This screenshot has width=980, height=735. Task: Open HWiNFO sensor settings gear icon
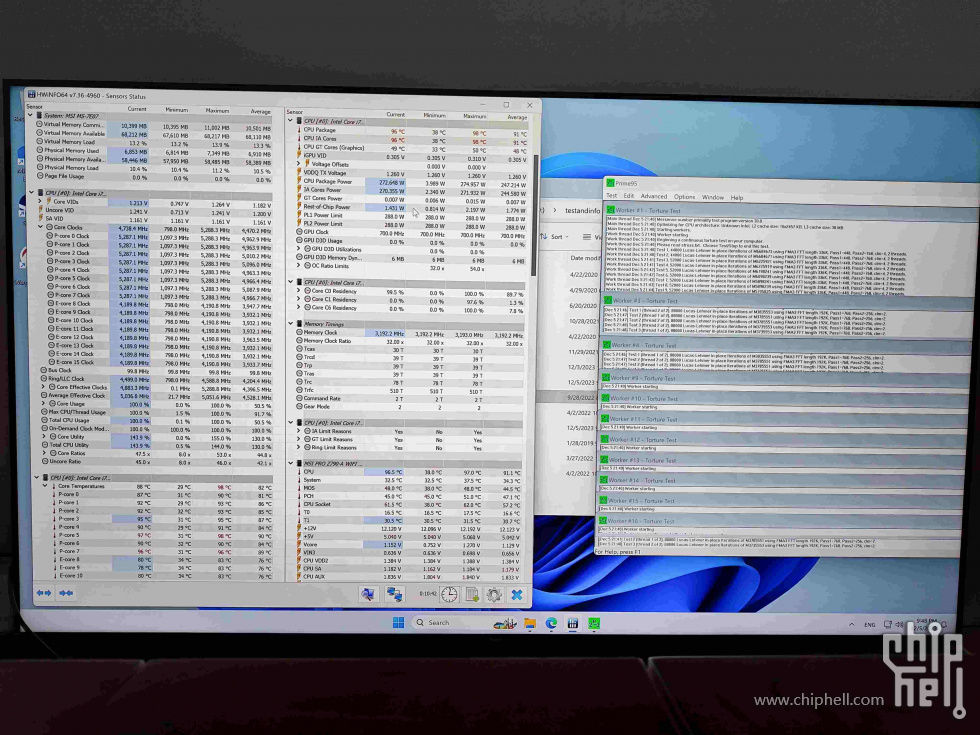tap(494, 594)
